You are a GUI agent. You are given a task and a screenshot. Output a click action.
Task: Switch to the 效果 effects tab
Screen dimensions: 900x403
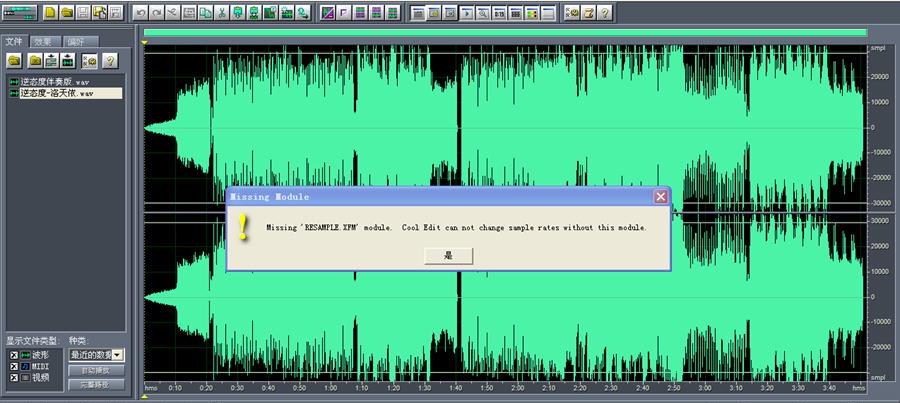coord(45,41)
